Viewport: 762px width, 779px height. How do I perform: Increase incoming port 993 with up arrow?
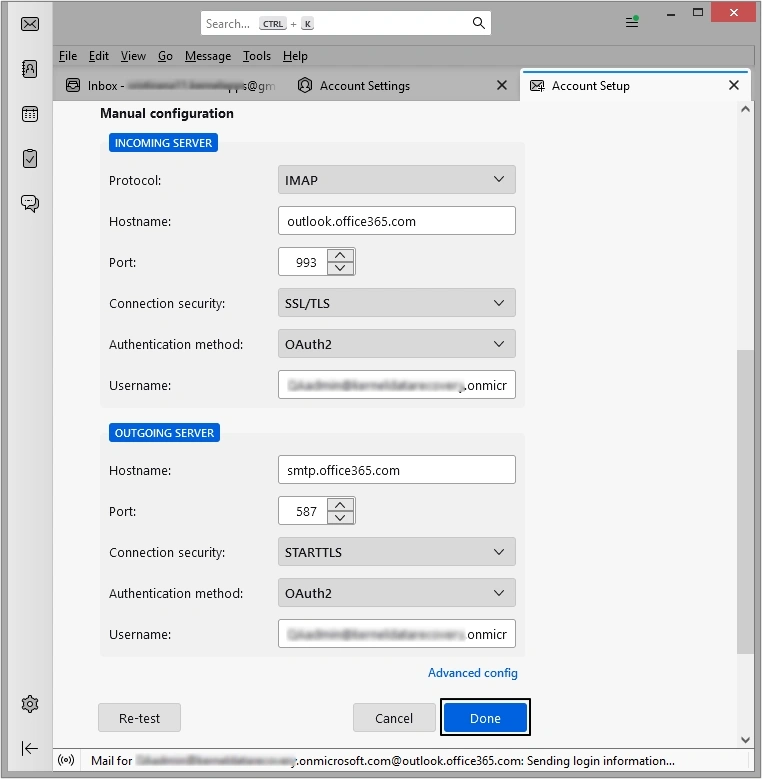point(340,255)
